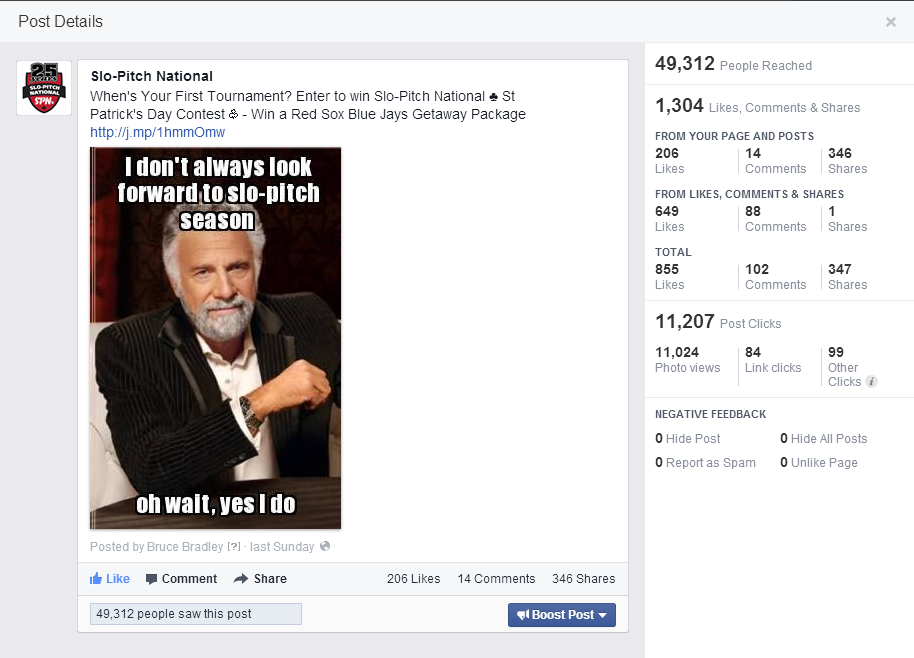Click the Post Details title
The image size is (914, 658).
coord(61,22)
